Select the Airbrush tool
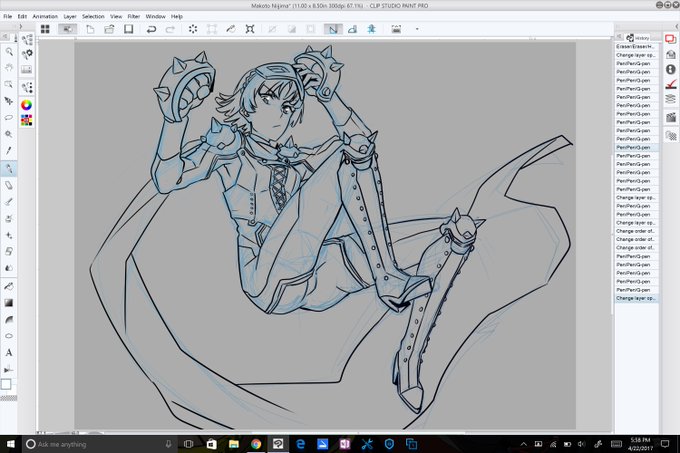 click(x=9, y=218)
